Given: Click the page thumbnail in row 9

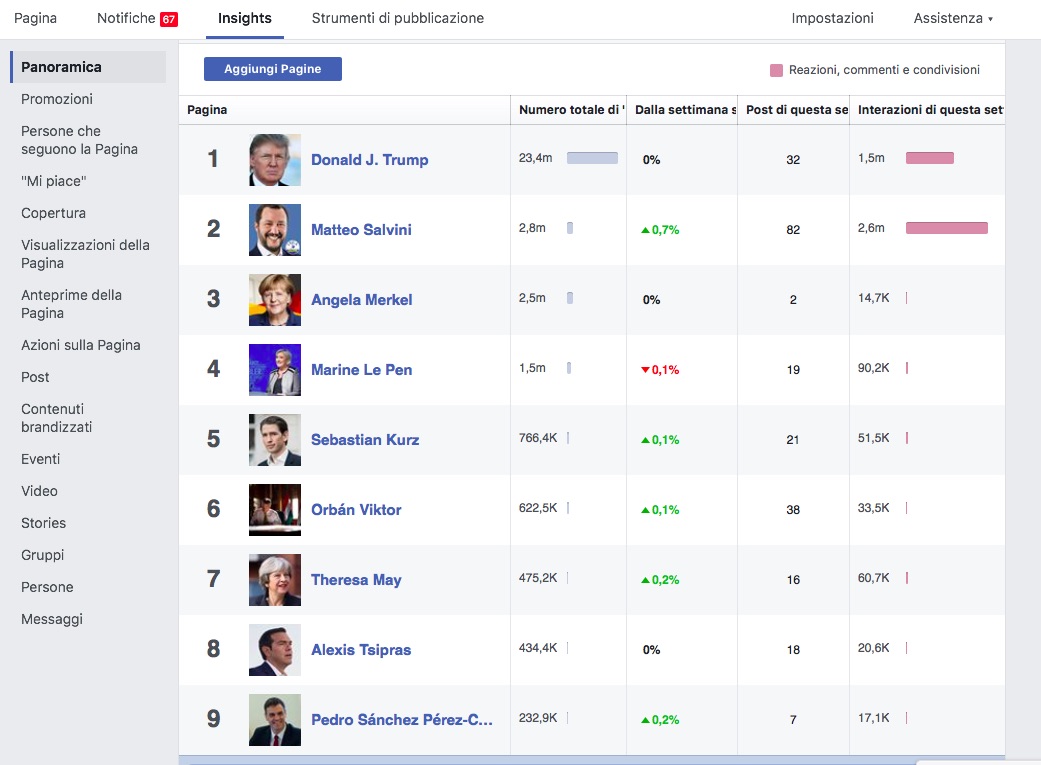Looking at the screenshot, I should [x=275, y=720].
